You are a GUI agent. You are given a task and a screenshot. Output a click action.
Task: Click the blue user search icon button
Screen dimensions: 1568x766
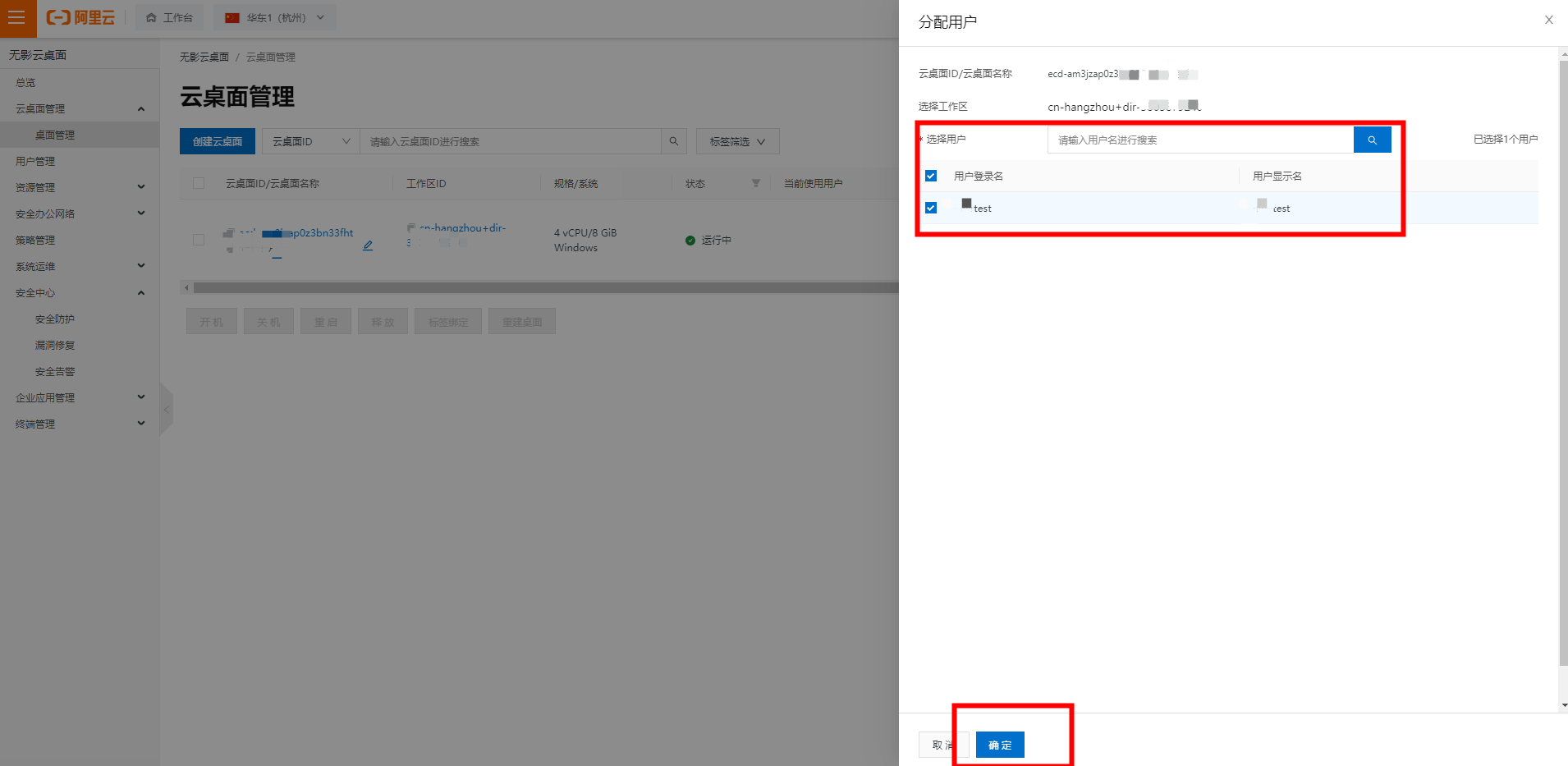click(1372, 140)
